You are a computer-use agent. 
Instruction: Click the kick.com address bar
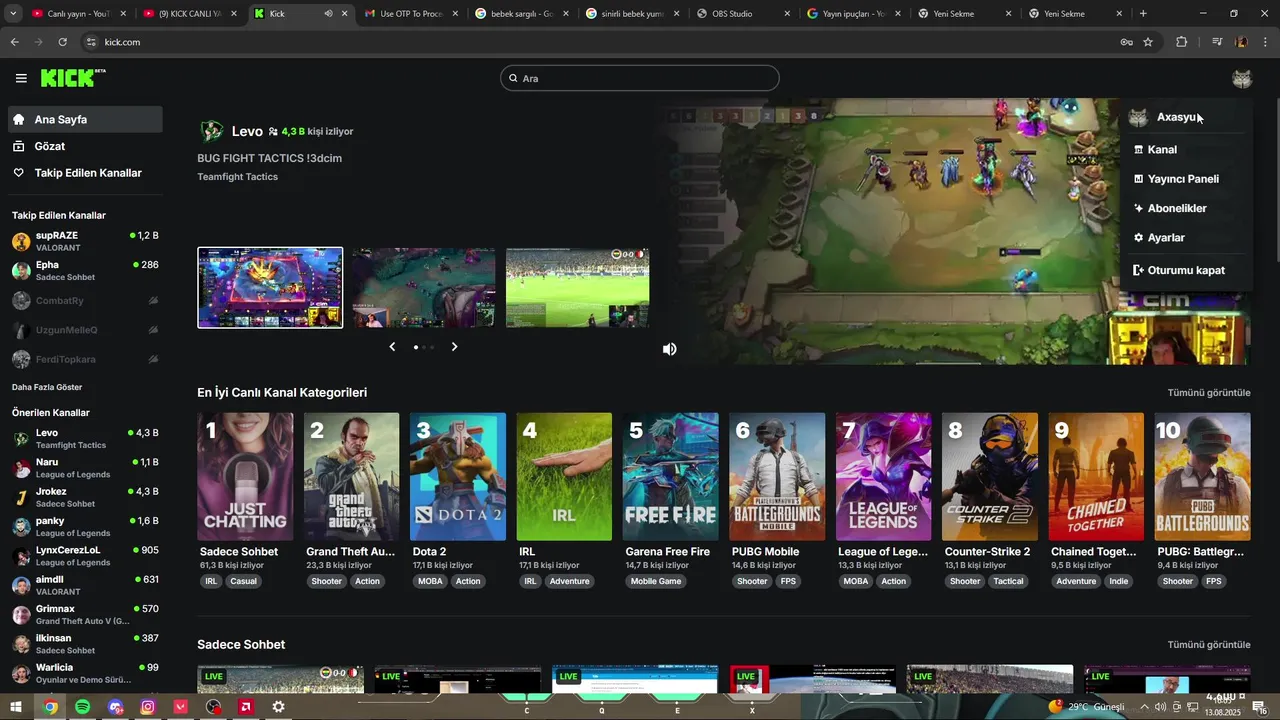point(600,42)
